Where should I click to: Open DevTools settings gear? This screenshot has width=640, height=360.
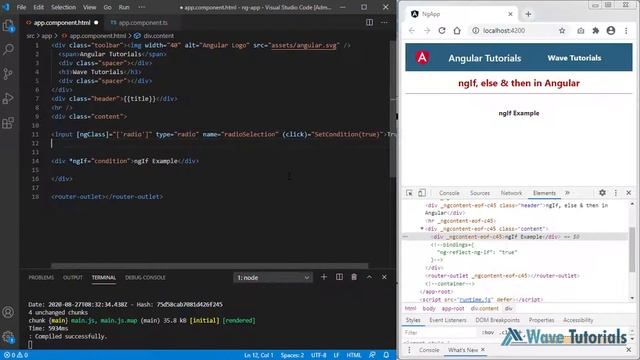click(x=602, y=193)
